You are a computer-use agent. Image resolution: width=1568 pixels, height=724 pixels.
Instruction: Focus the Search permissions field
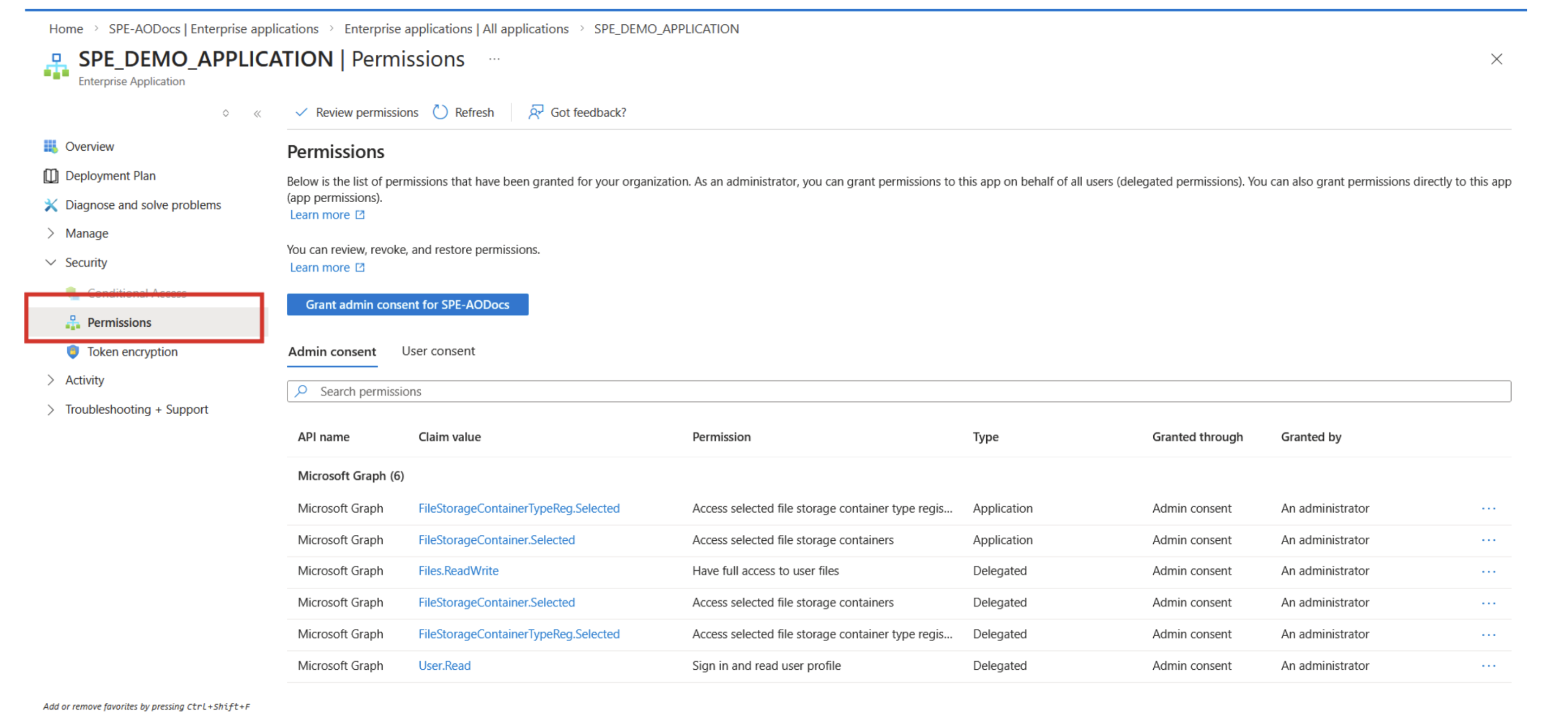(899, 391)
